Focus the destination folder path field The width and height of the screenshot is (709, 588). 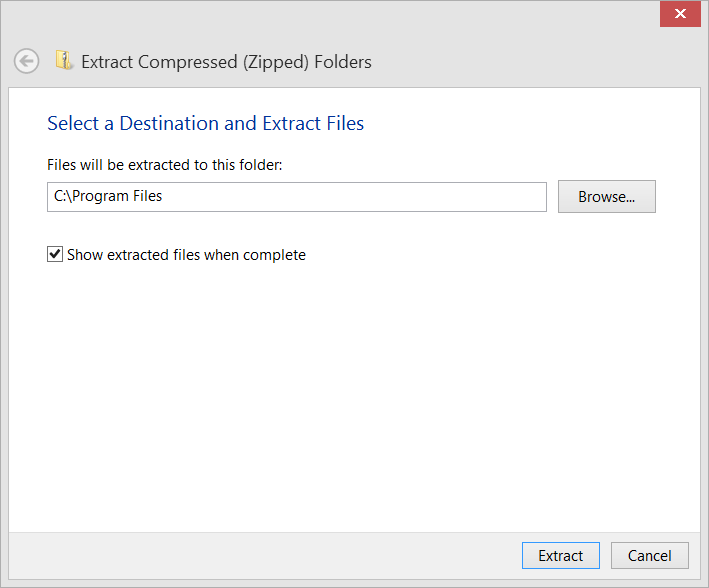297,197
